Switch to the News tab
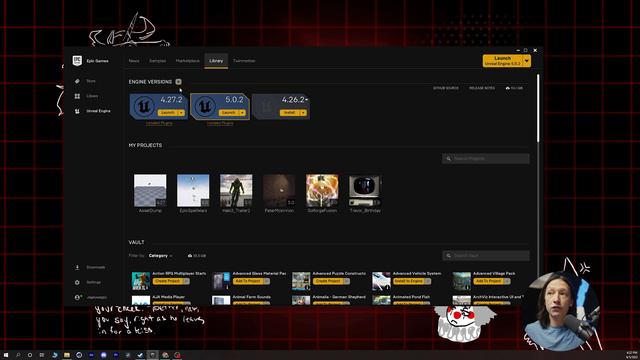640x360 pixels. (134, 61)
